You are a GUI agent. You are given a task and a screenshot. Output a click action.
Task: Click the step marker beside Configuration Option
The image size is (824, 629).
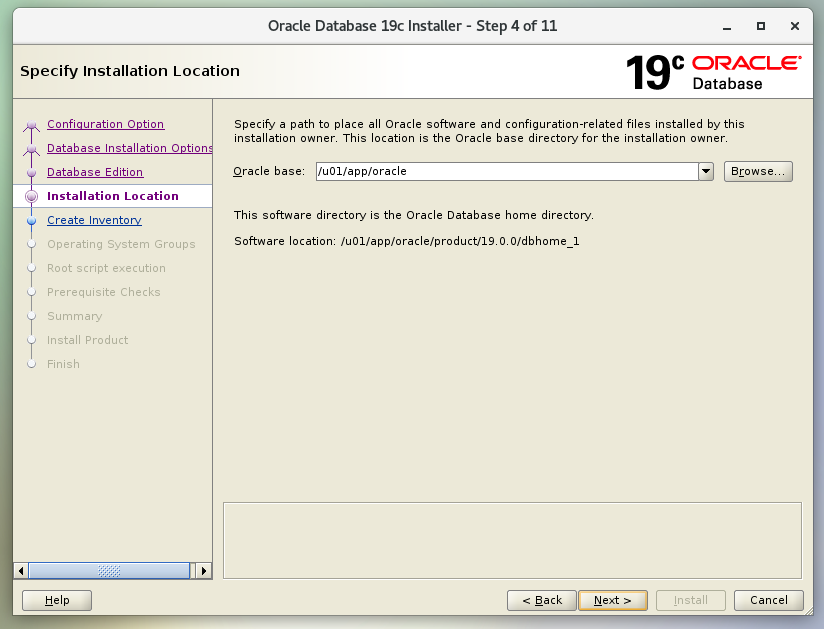click(32, 125)
